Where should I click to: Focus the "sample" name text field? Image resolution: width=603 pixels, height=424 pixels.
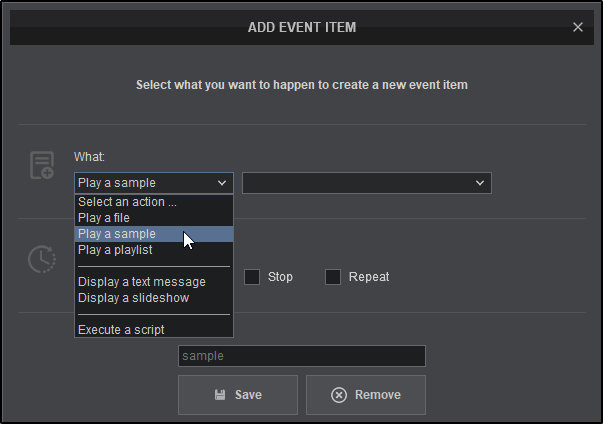coord(301,356)
